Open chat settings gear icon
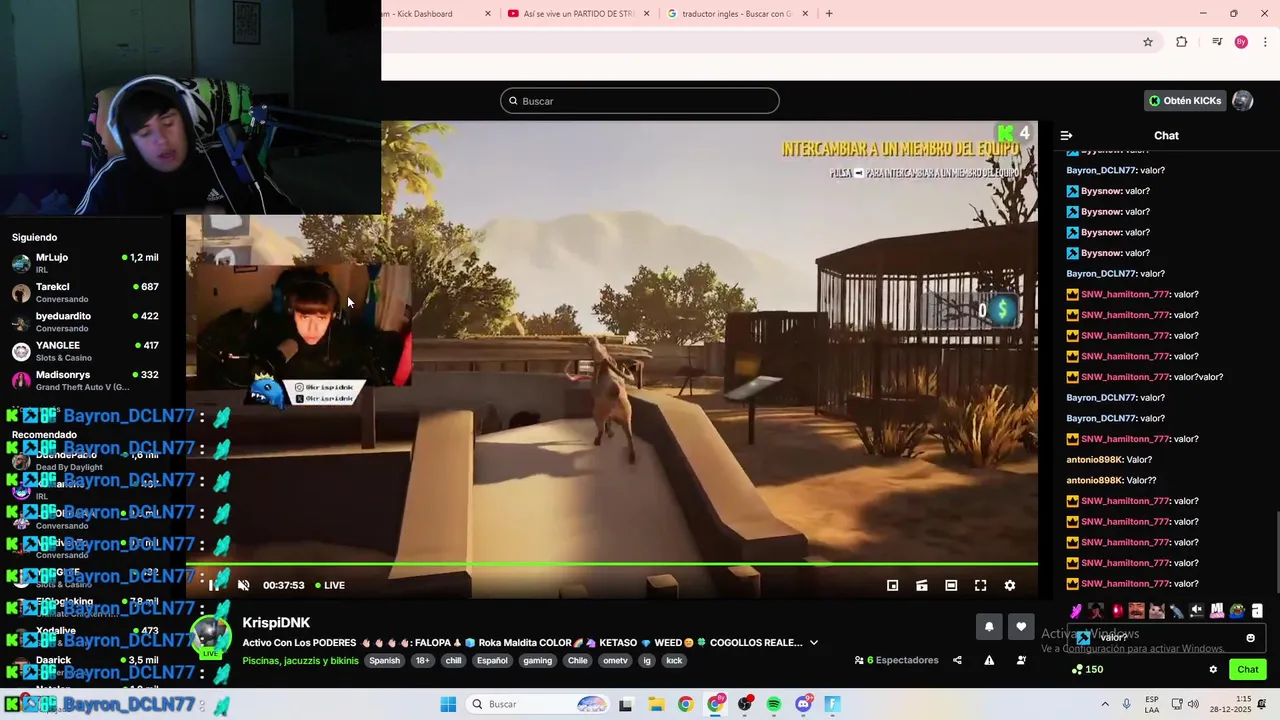Image resolution: width=1280 pixels, height=720 pixels. (1213, 670)
